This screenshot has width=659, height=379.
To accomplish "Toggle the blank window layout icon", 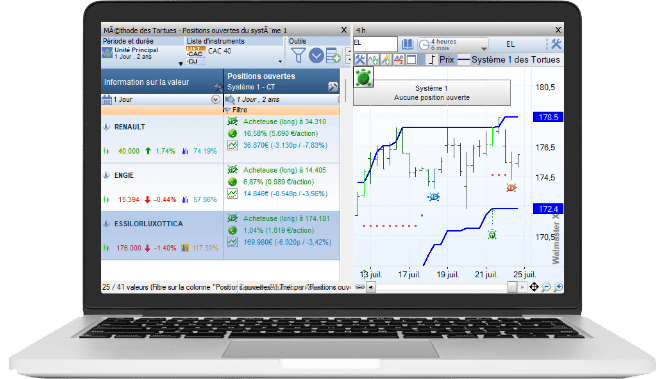I will [412, 60].
